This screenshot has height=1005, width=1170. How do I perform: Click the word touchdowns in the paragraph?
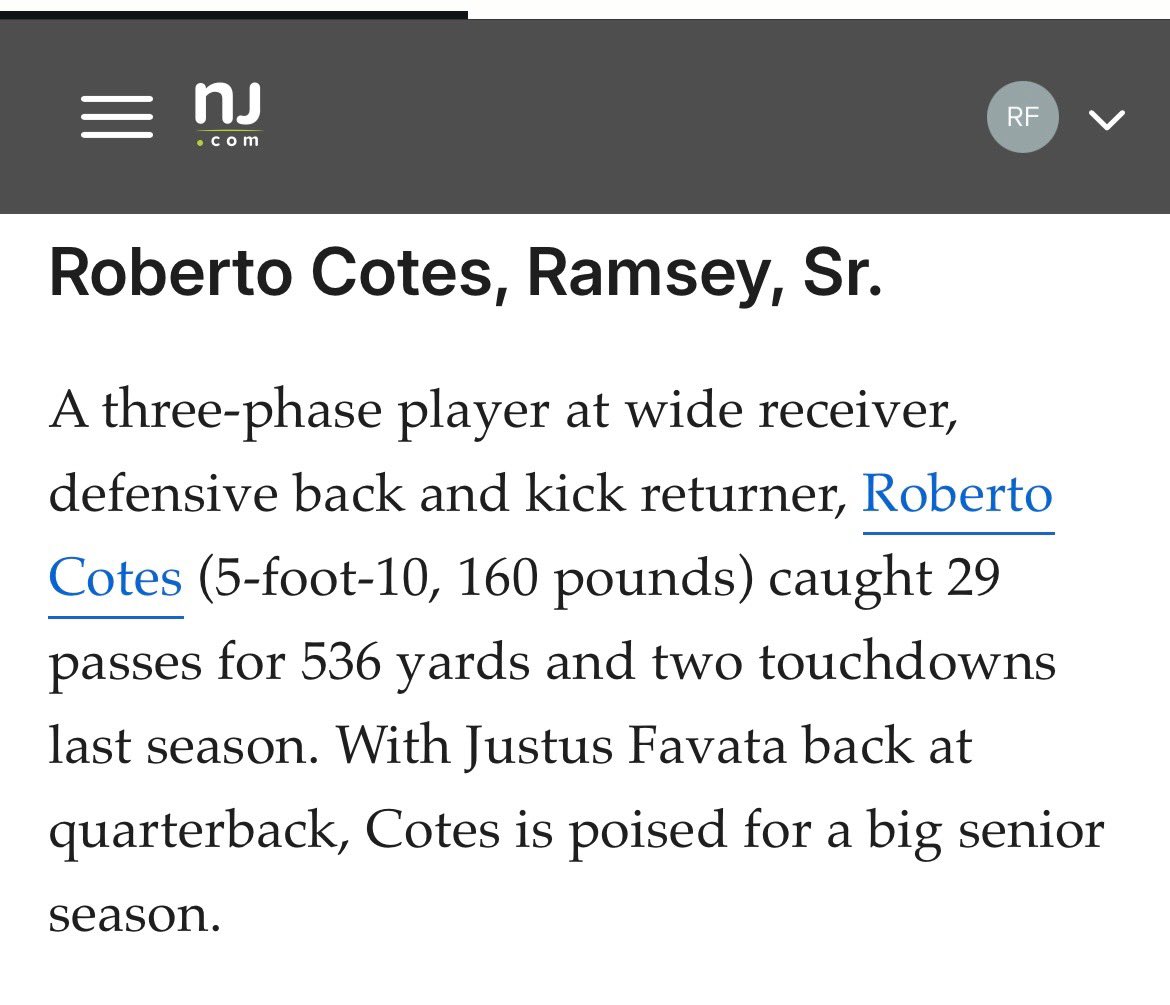coord(907,662)
